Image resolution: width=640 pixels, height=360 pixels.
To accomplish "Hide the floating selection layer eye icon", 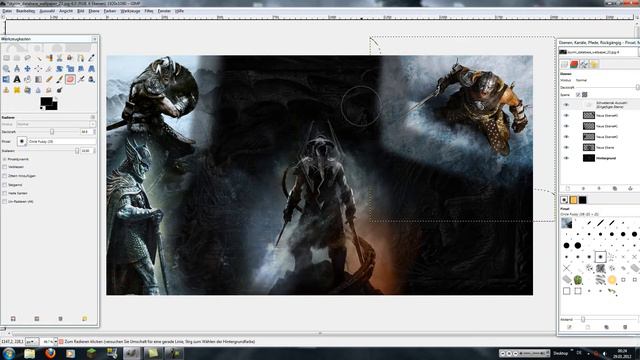I will coord(566,105).
